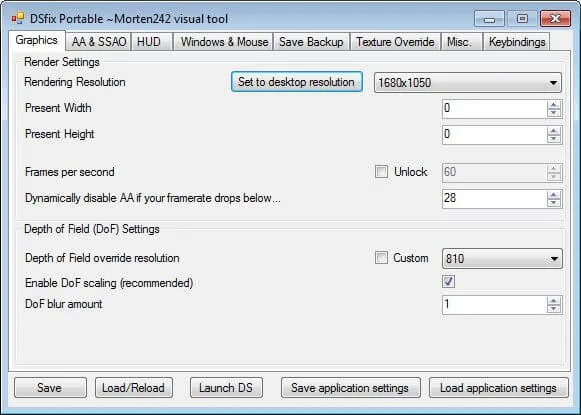Click the Load/Reload button

click(134, 388)
